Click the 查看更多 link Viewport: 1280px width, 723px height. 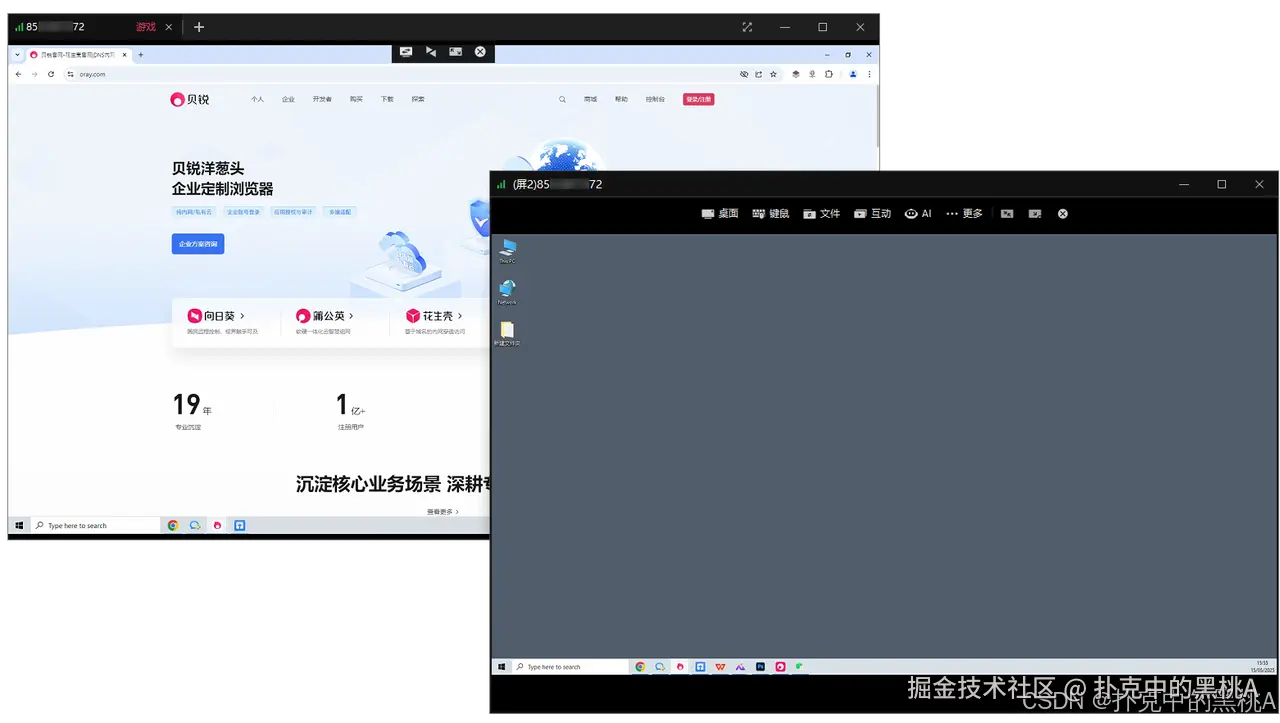pos(442,511)
